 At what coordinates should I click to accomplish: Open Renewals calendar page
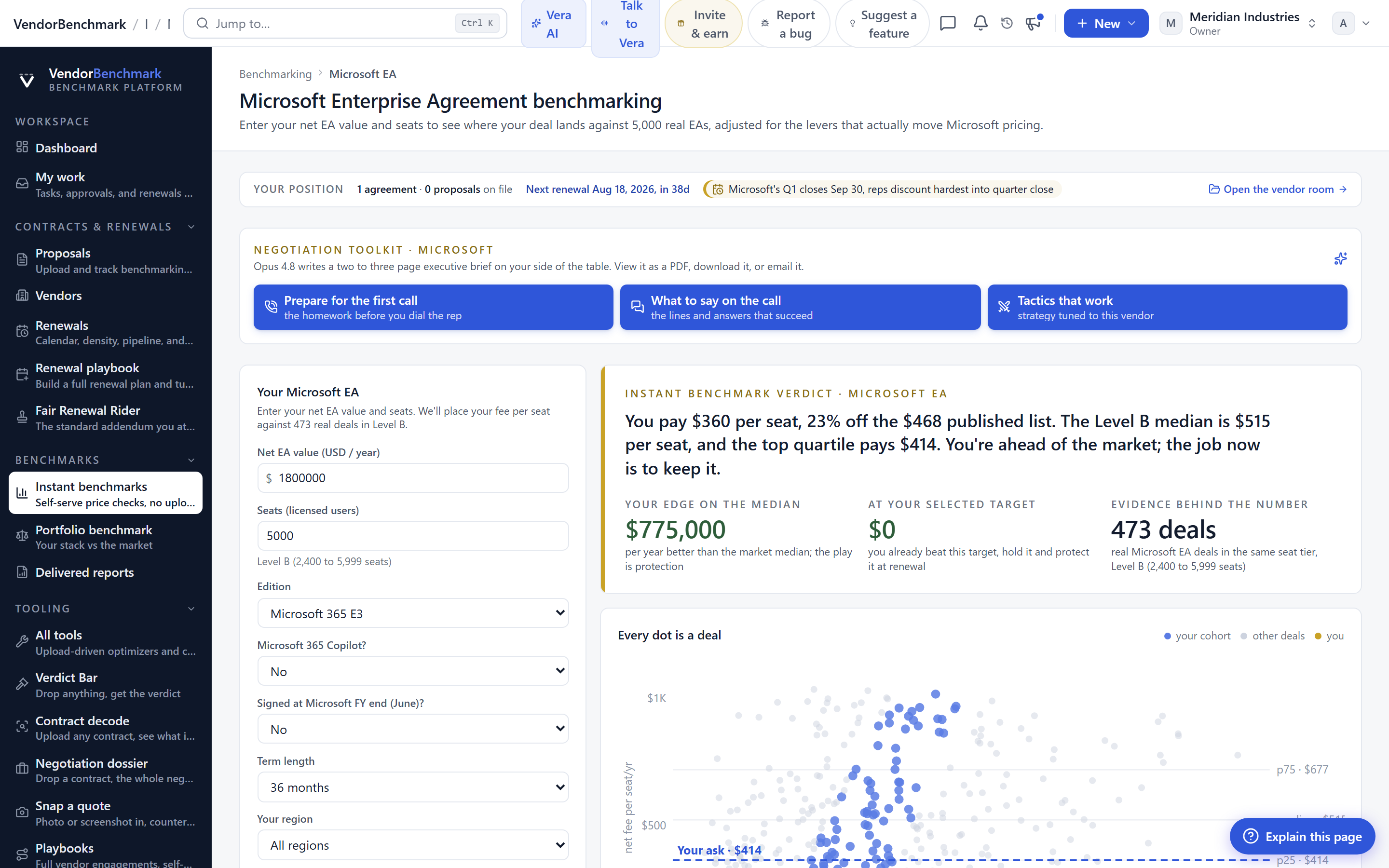pos(106,332)
